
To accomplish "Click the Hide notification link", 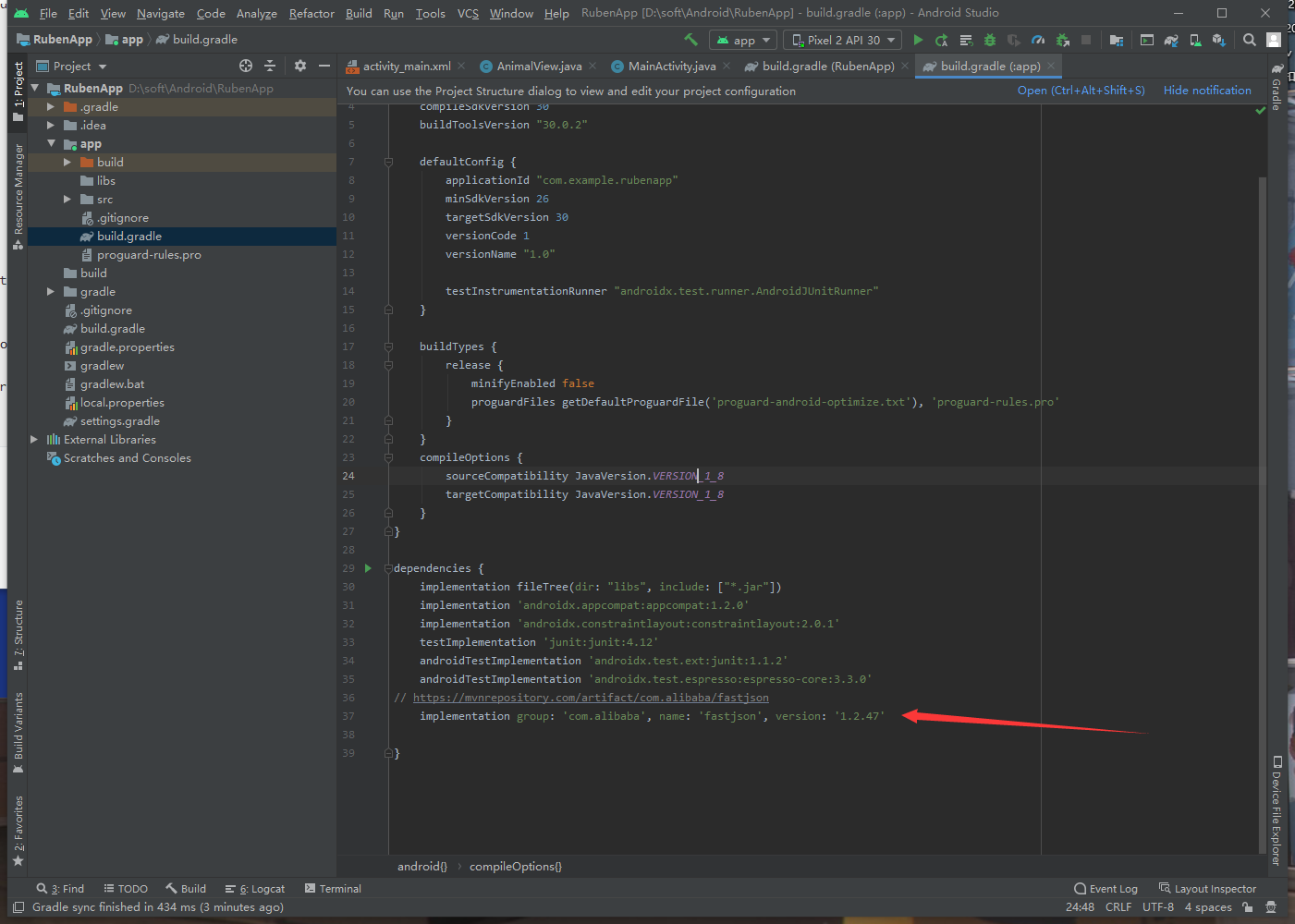I will pos(1207,91).
